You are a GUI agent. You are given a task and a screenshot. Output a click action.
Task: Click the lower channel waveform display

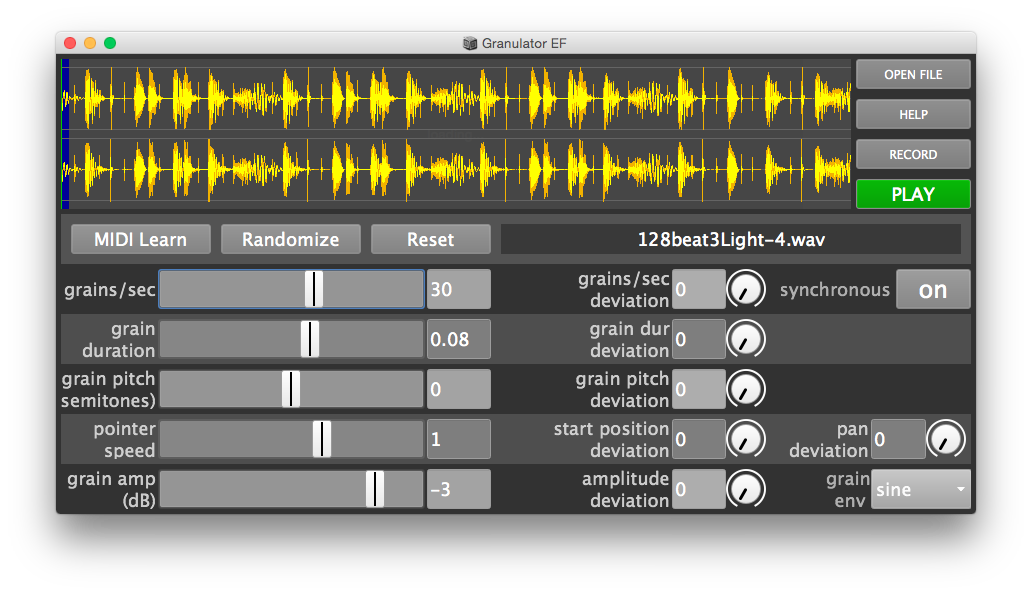pyautogui.click(x=456, y=172)
